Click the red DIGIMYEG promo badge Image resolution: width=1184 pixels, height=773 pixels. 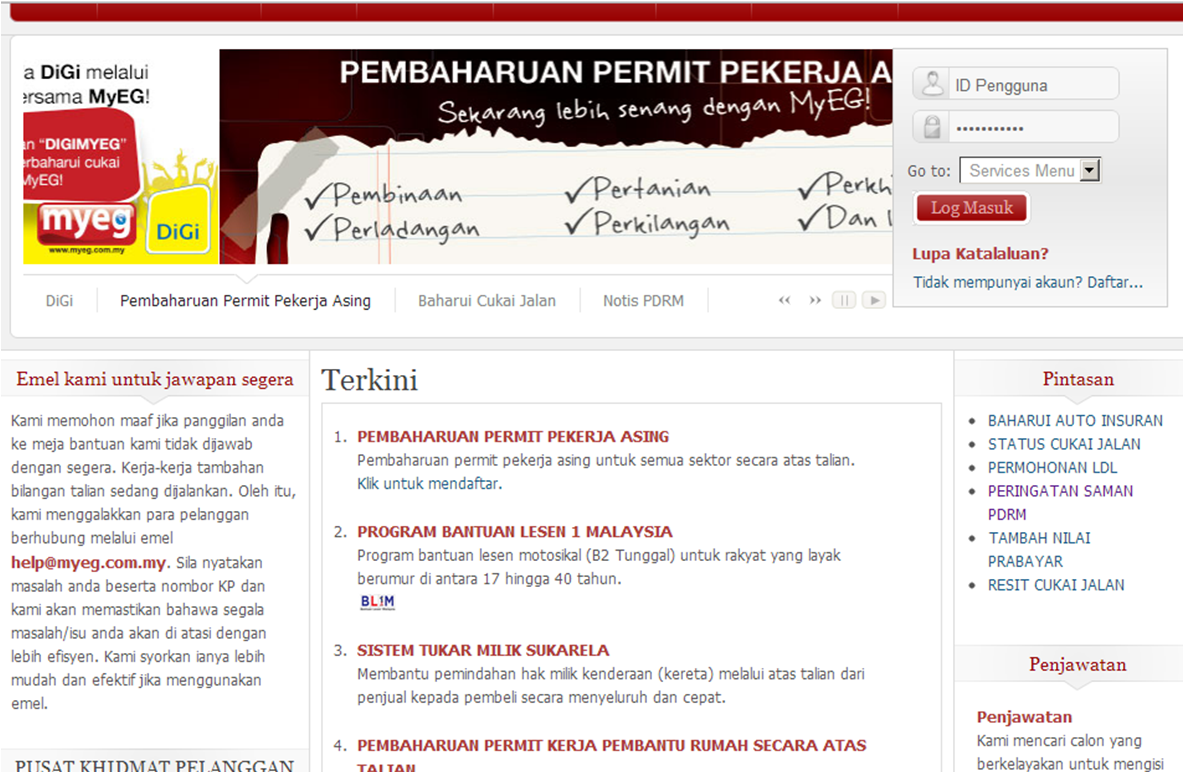coord(80,157)
